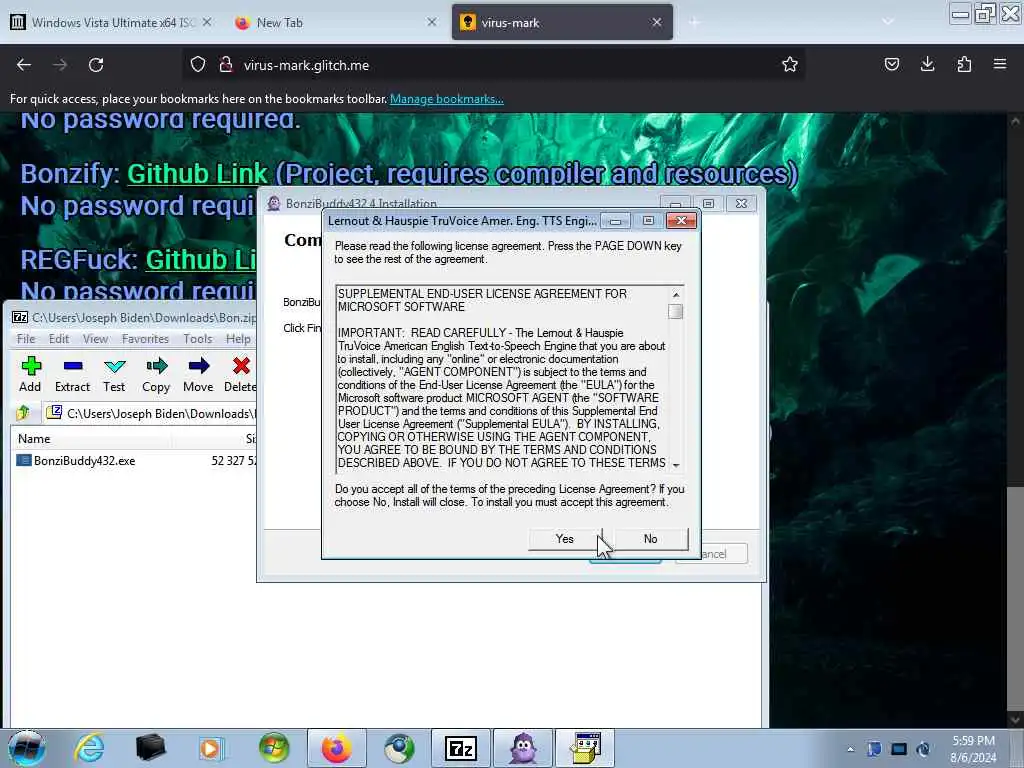Click the Manage bookmarks link
1024x768 pixels.
(x=447, y=99)
